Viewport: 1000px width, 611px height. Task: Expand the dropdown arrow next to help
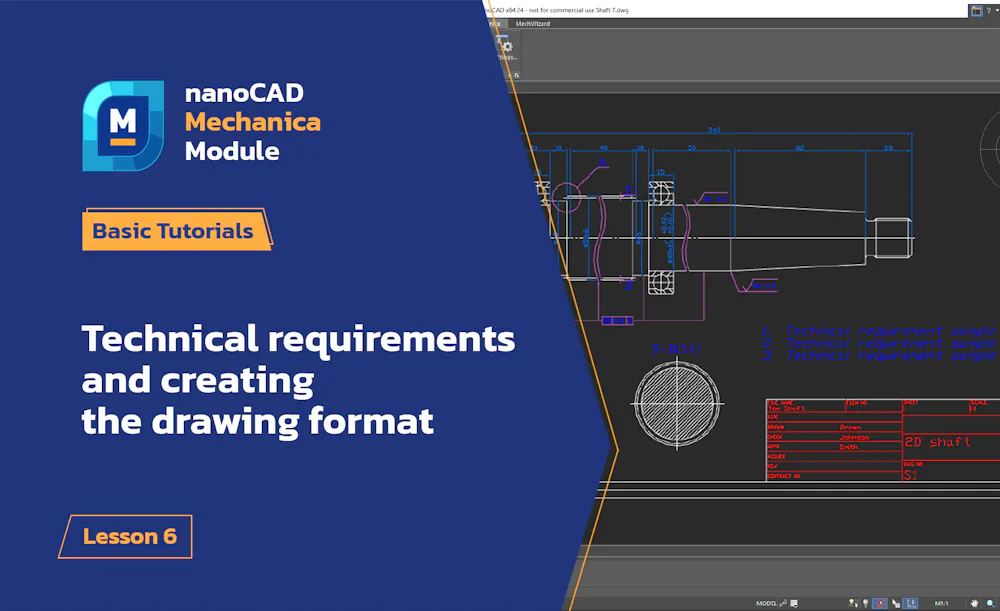click(x=996, y=10)
